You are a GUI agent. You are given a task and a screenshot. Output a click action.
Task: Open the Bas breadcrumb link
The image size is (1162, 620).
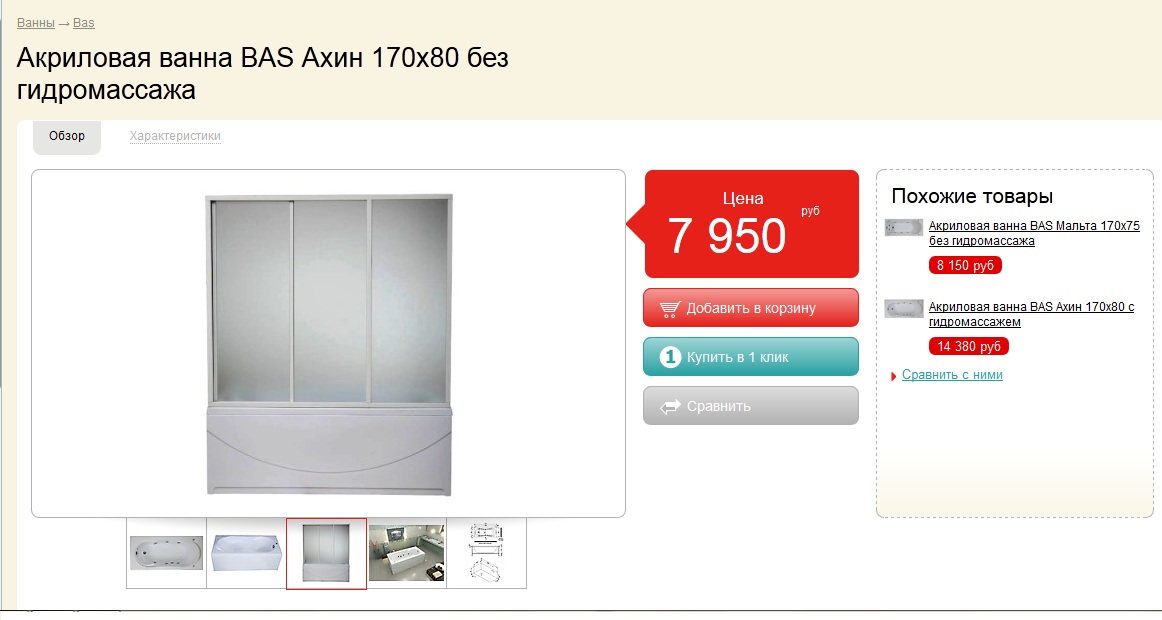84,23
